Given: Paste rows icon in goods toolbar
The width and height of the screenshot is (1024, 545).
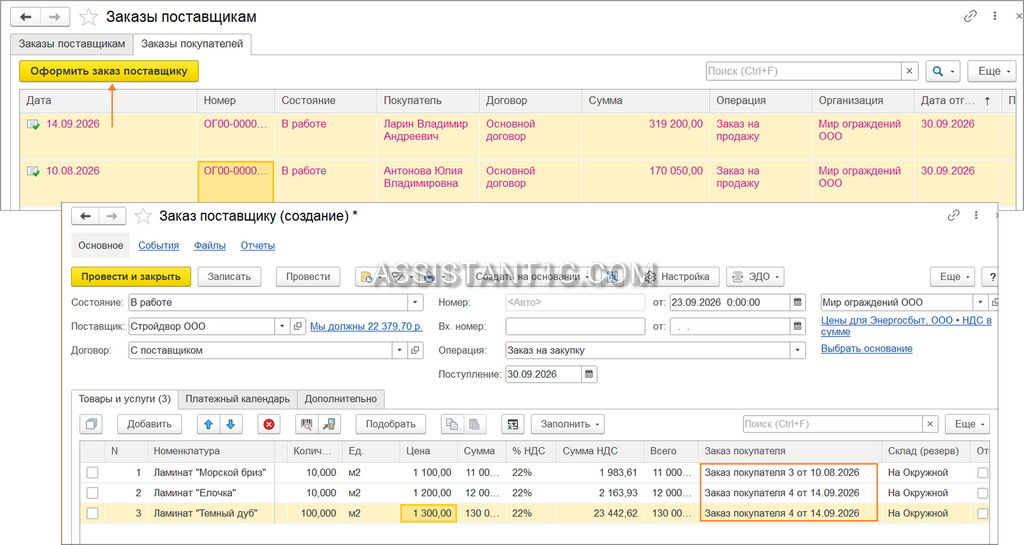Looking at the screenshot, I should point(474,424).
